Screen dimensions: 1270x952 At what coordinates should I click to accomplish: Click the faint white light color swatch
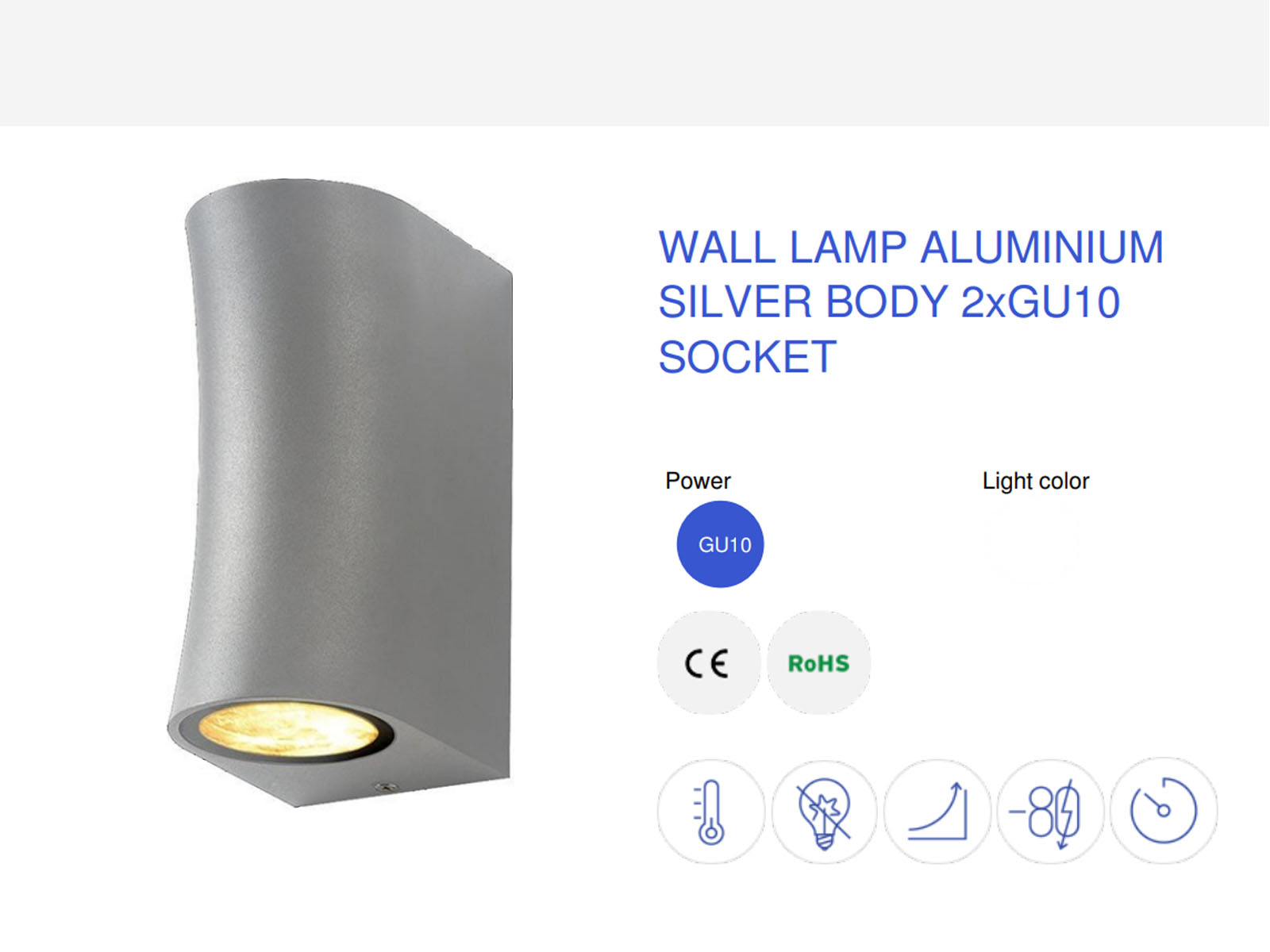(x=1032, y=544)
